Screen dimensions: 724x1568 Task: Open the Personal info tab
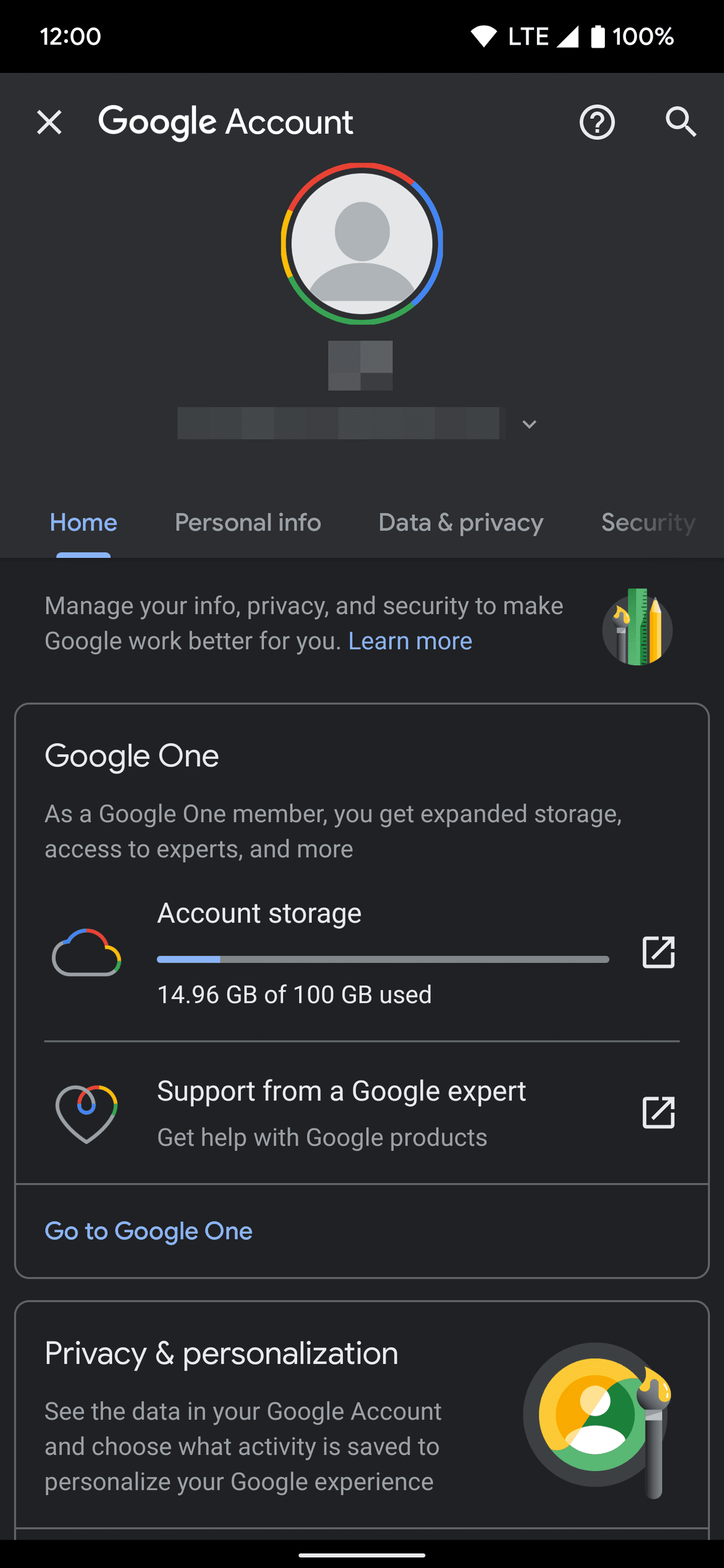(x=248, y=523)
